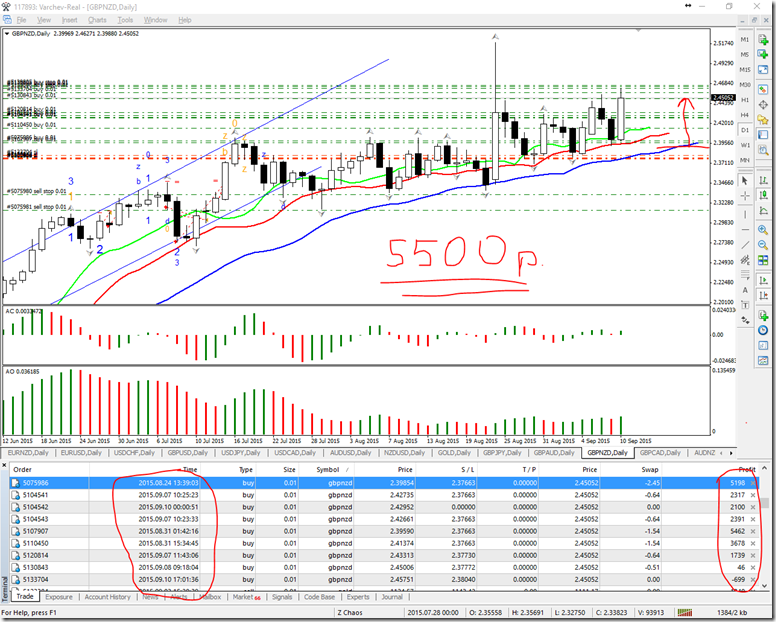Open the Strategy Tester magnifier icon
The image size is (776, 622).
(x=763, y=150)
